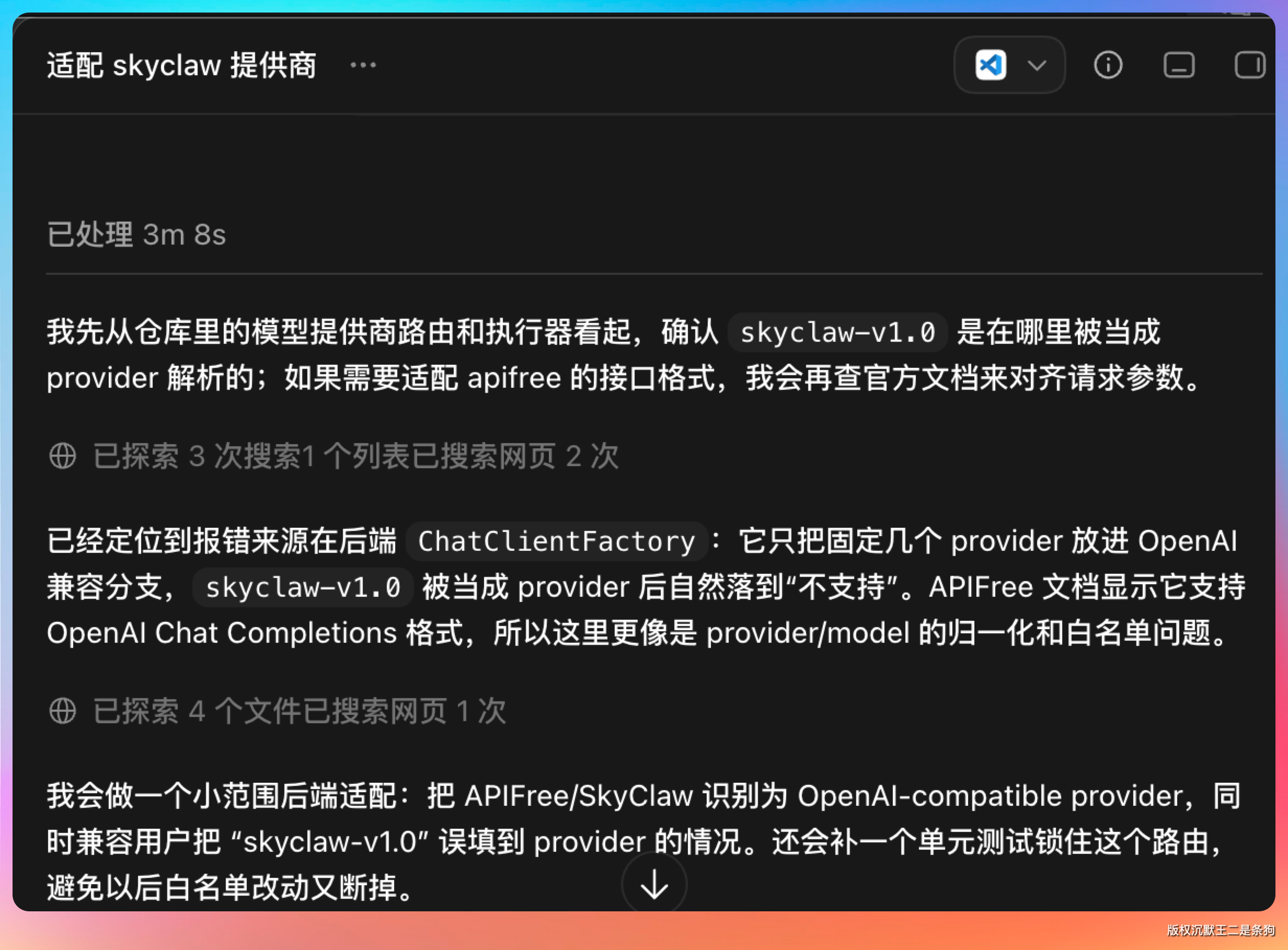
Task: Expand 已探索 3 次搜索 activity row
Action: click(333, 456)
